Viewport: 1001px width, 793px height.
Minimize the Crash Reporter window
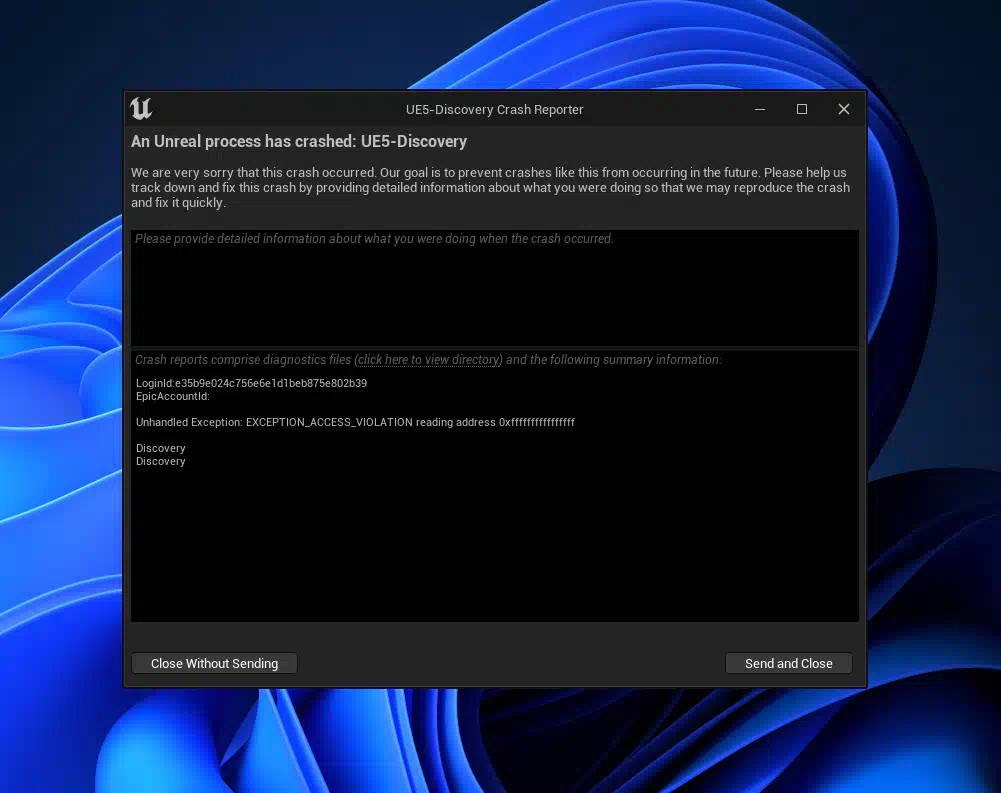point(760,109)
